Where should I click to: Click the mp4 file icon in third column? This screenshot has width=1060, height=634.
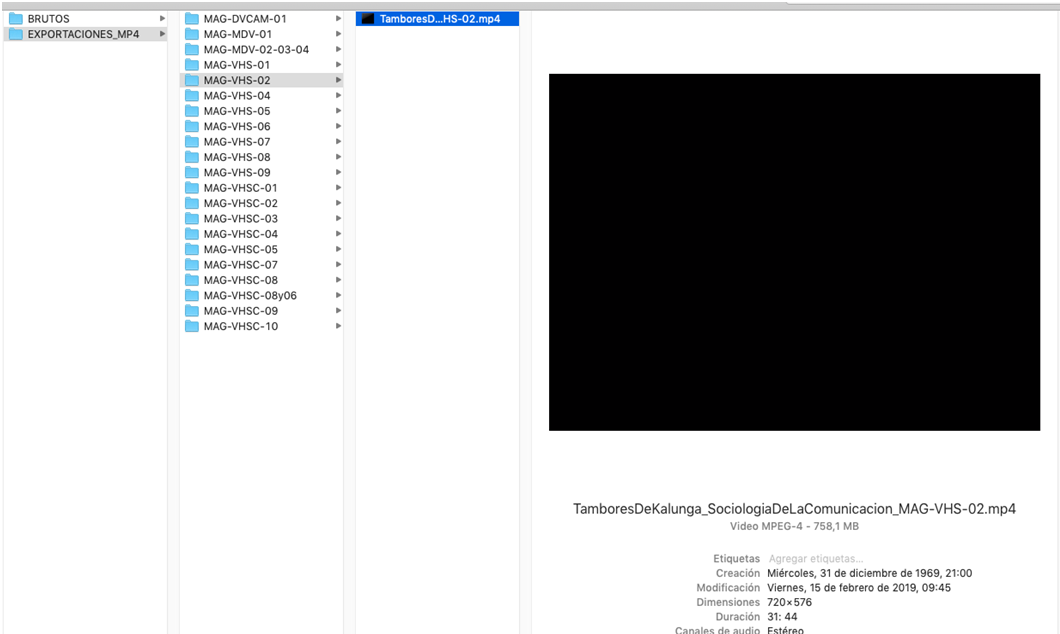click(x=367, y=19)
